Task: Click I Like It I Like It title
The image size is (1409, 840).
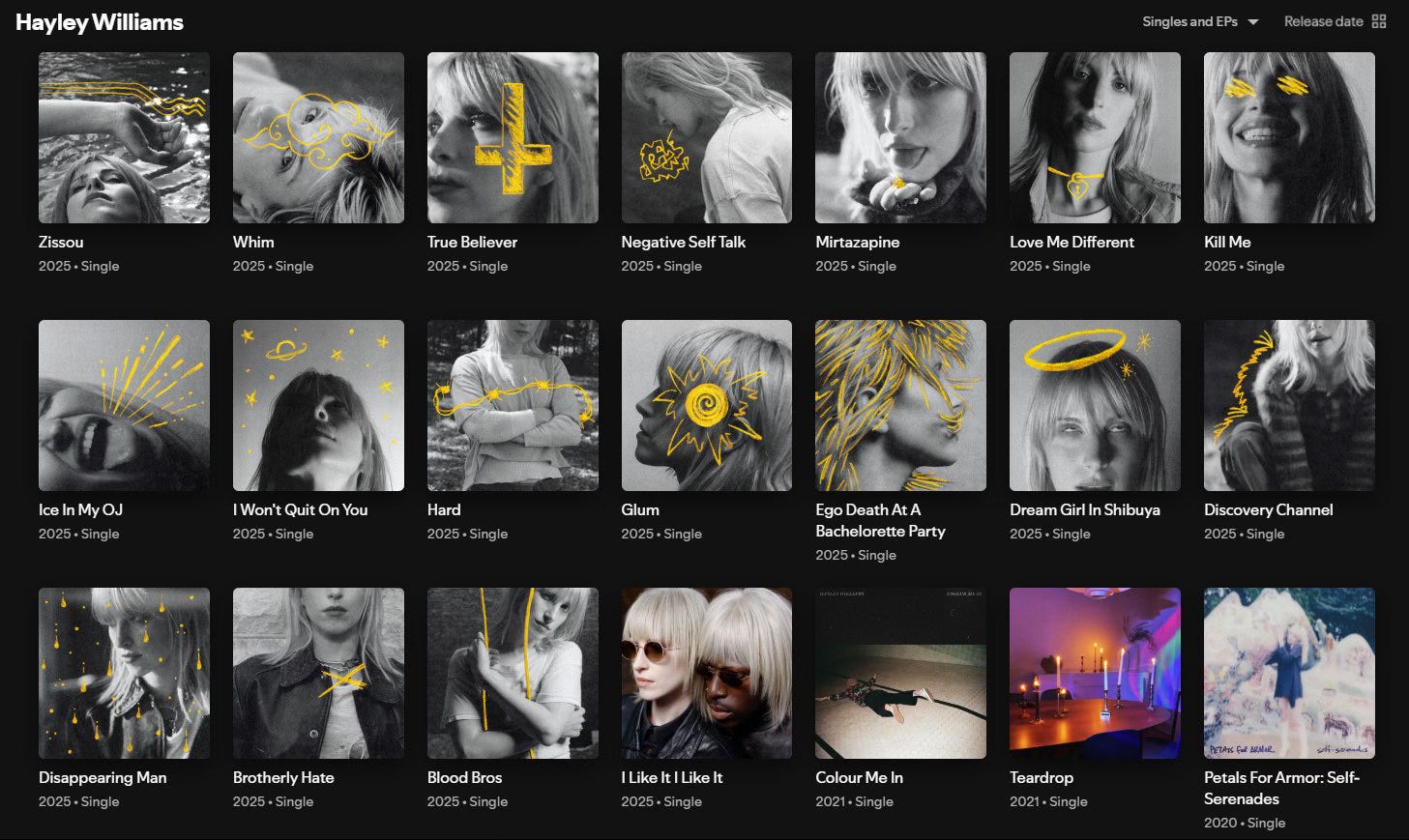Action: point(672,777)
